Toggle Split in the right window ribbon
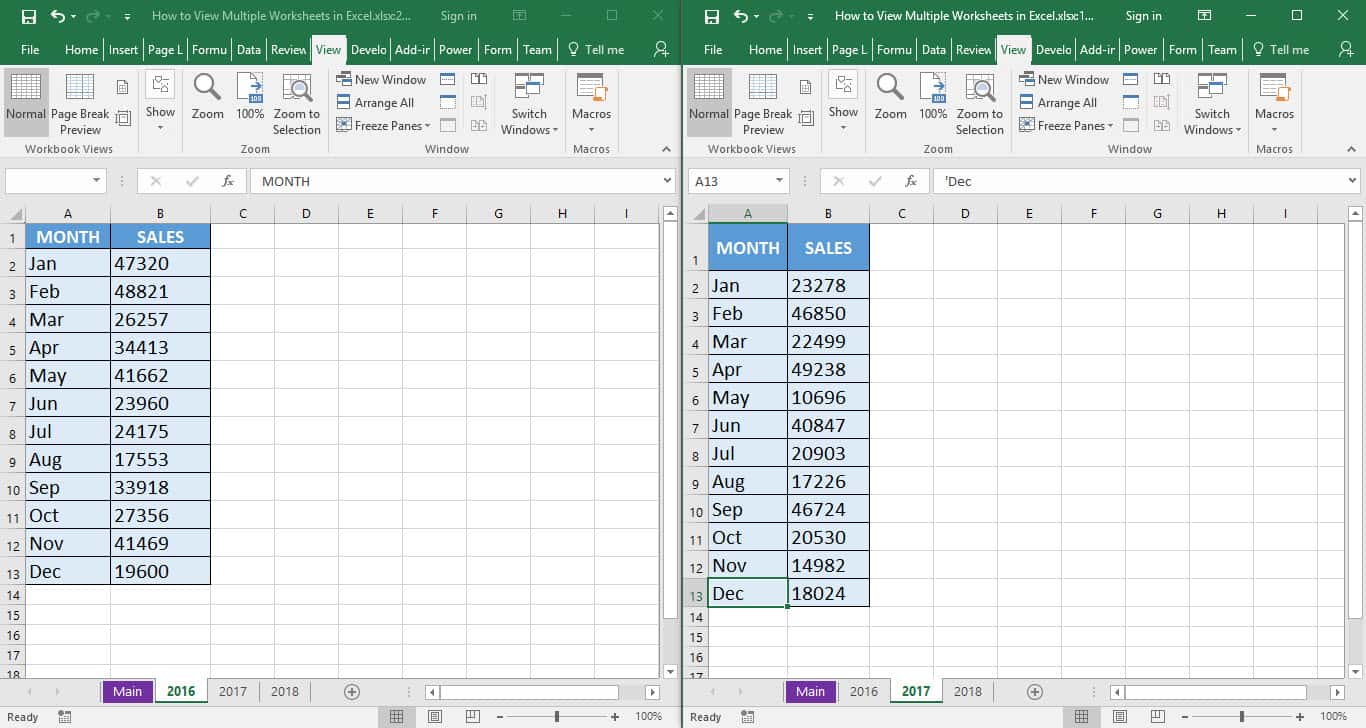Viewport: 1366px width, 728px height. 1131,79
